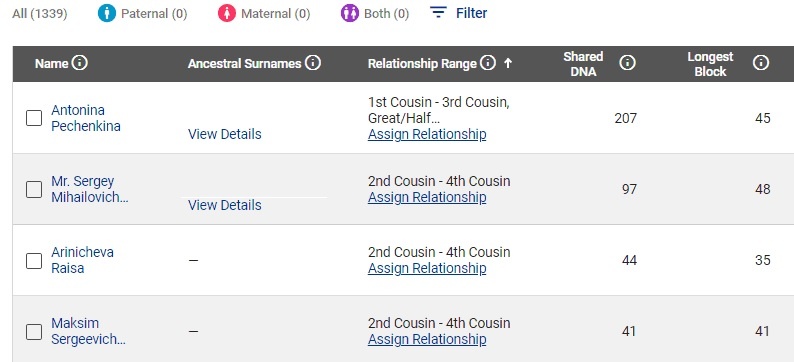
Task: Click the Paternal blue person icon
Action: 107,13
